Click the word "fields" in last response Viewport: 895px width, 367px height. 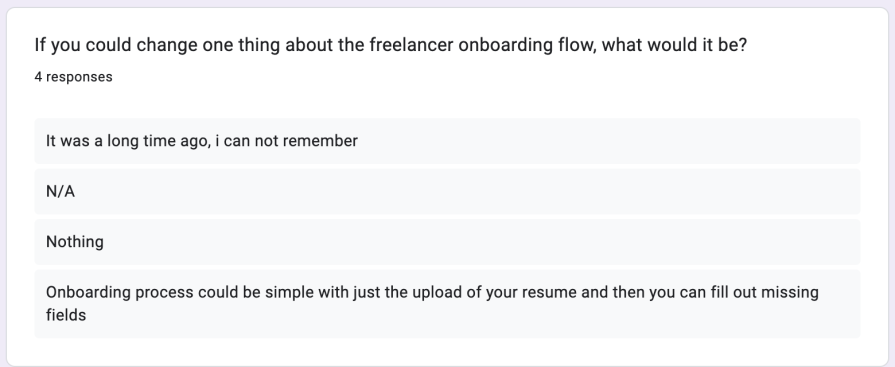[66, 314]
